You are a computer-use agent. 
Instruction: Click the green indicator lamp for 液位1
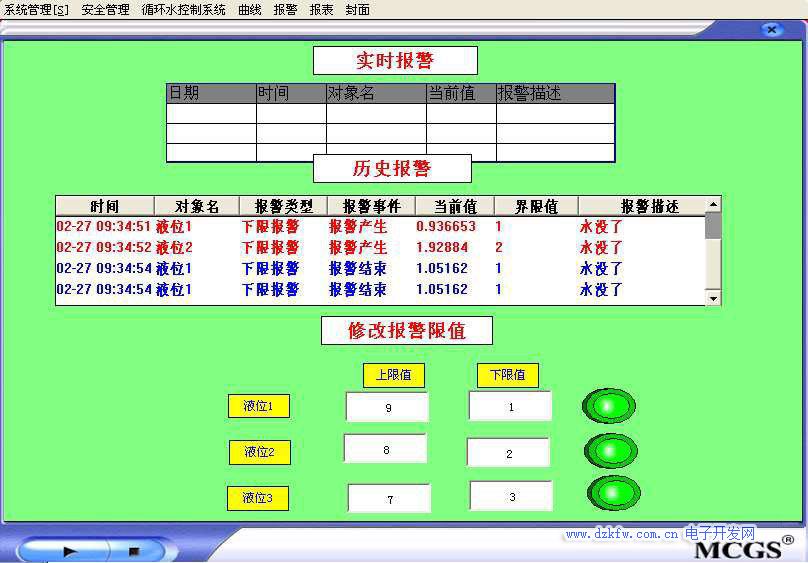(x=609, y=406)
